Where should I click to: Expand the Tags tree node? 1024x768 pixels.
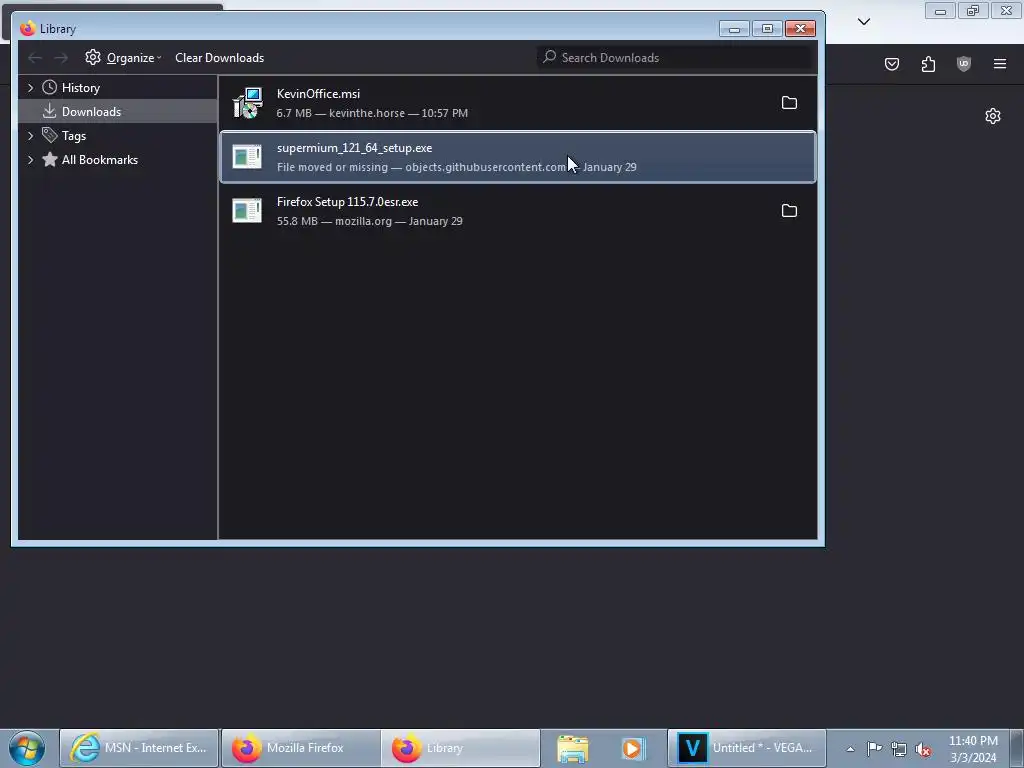[30, 136]
